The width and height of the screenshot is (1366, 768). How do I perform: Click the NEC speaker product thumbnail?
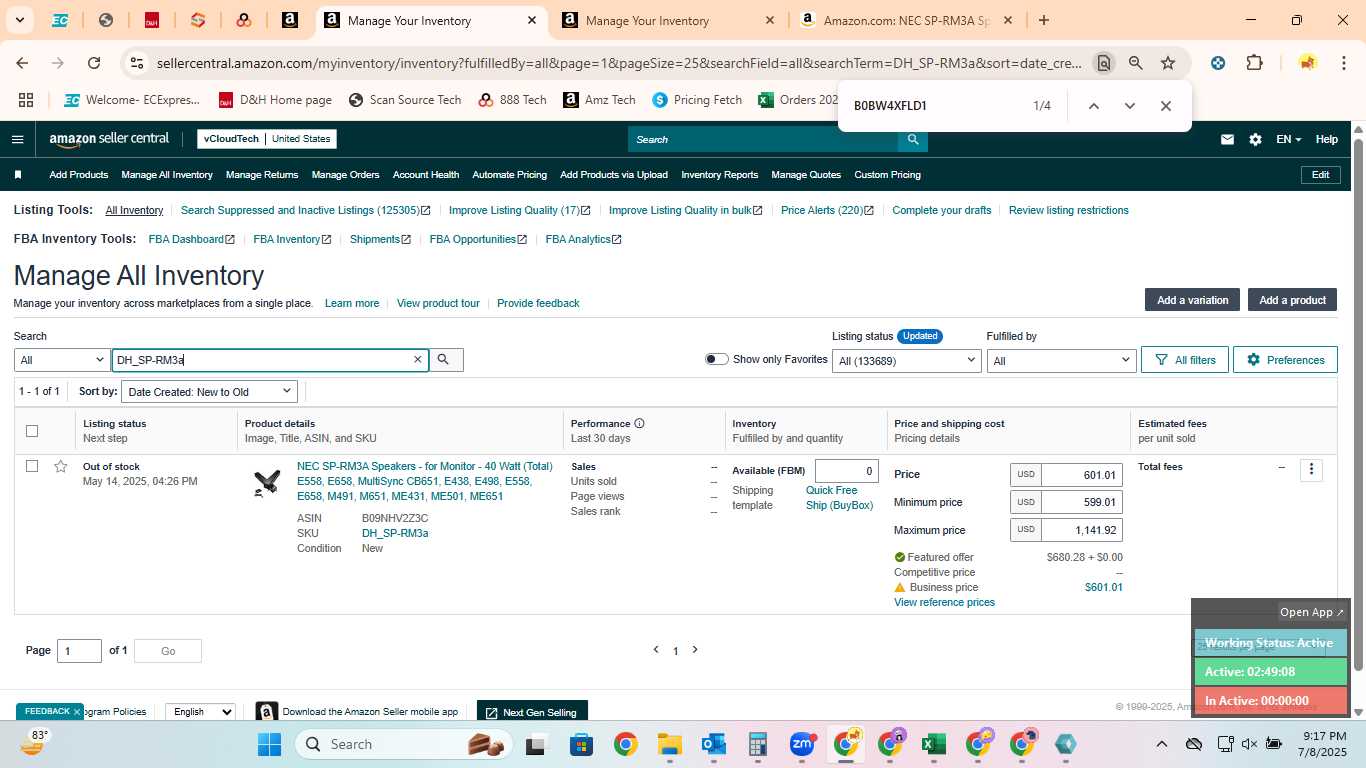[266, 483]
